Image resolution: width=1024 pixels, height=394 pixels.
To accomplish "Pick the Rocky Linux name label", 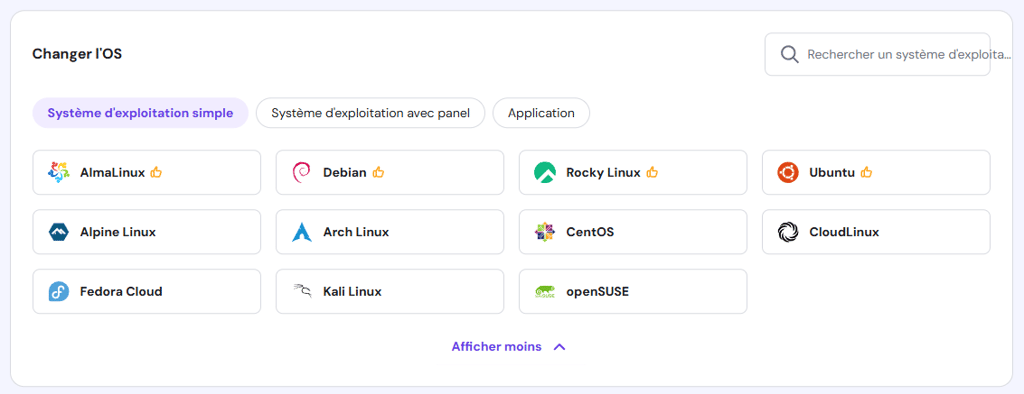I will pos(603,173).
